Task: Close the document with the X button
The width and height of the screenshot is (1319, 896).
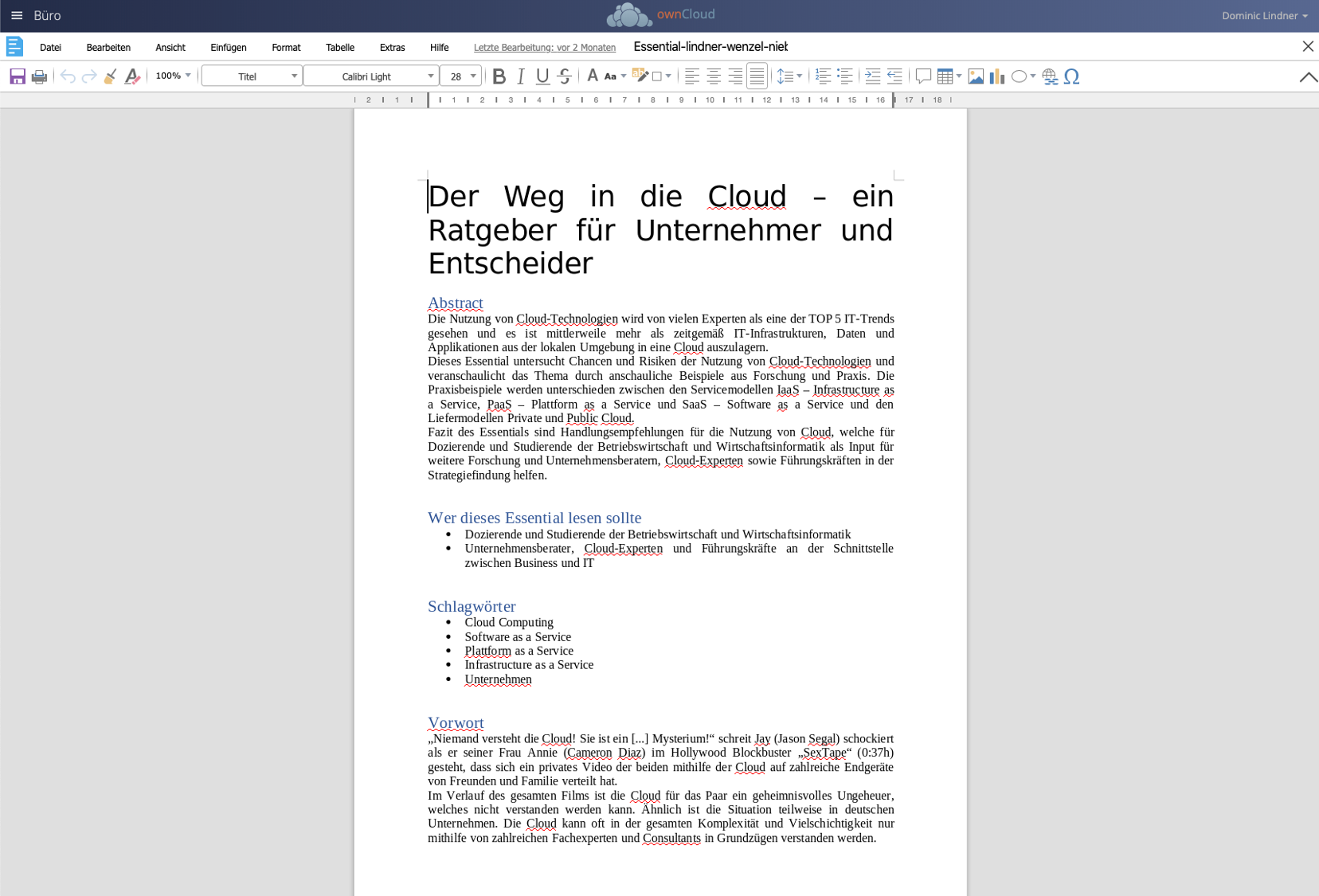Action: pyautogui.click(x=1307, y=46)
